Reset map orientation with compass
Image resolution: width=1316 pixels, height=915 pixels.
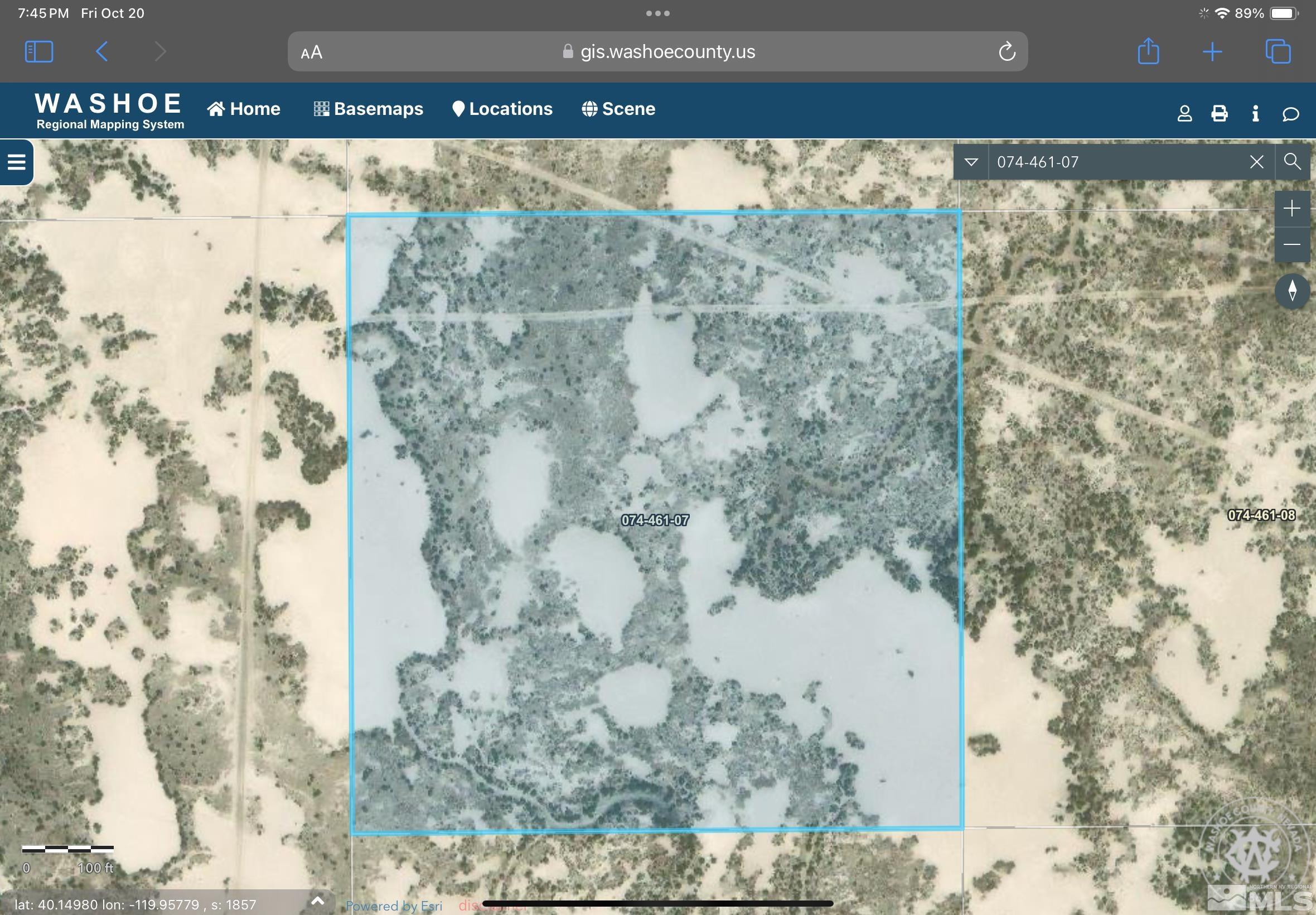pos(1292,291)
